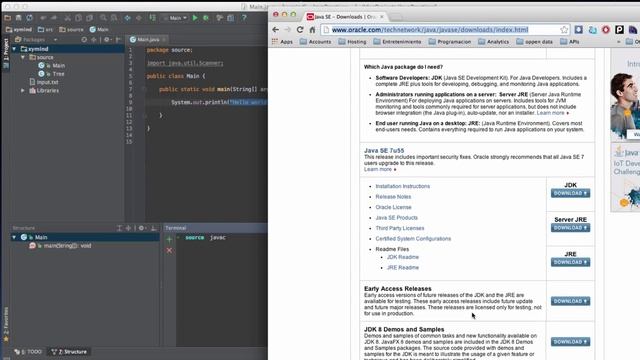
Task: Click the Cut scissors icon
Action: [67, 18]
